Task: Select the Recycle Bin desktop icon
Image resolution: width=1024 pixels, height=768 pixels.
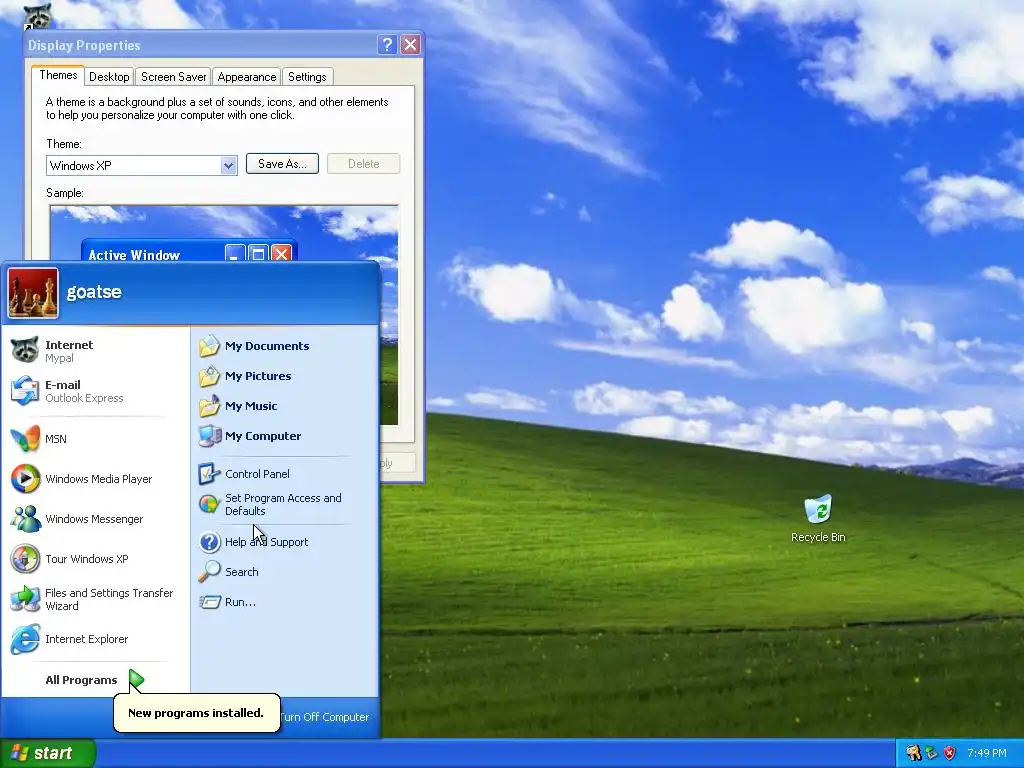Action: [x=818, y=519]
